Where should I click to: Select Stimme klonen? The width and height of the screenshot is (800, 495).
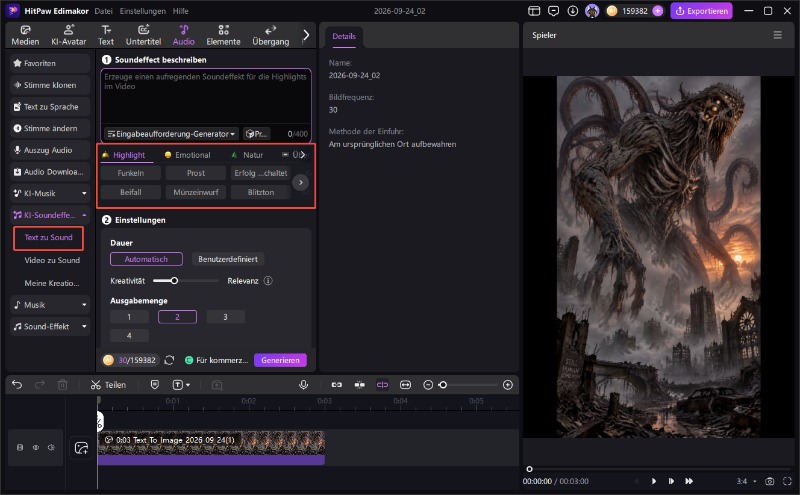coord(50,85)
